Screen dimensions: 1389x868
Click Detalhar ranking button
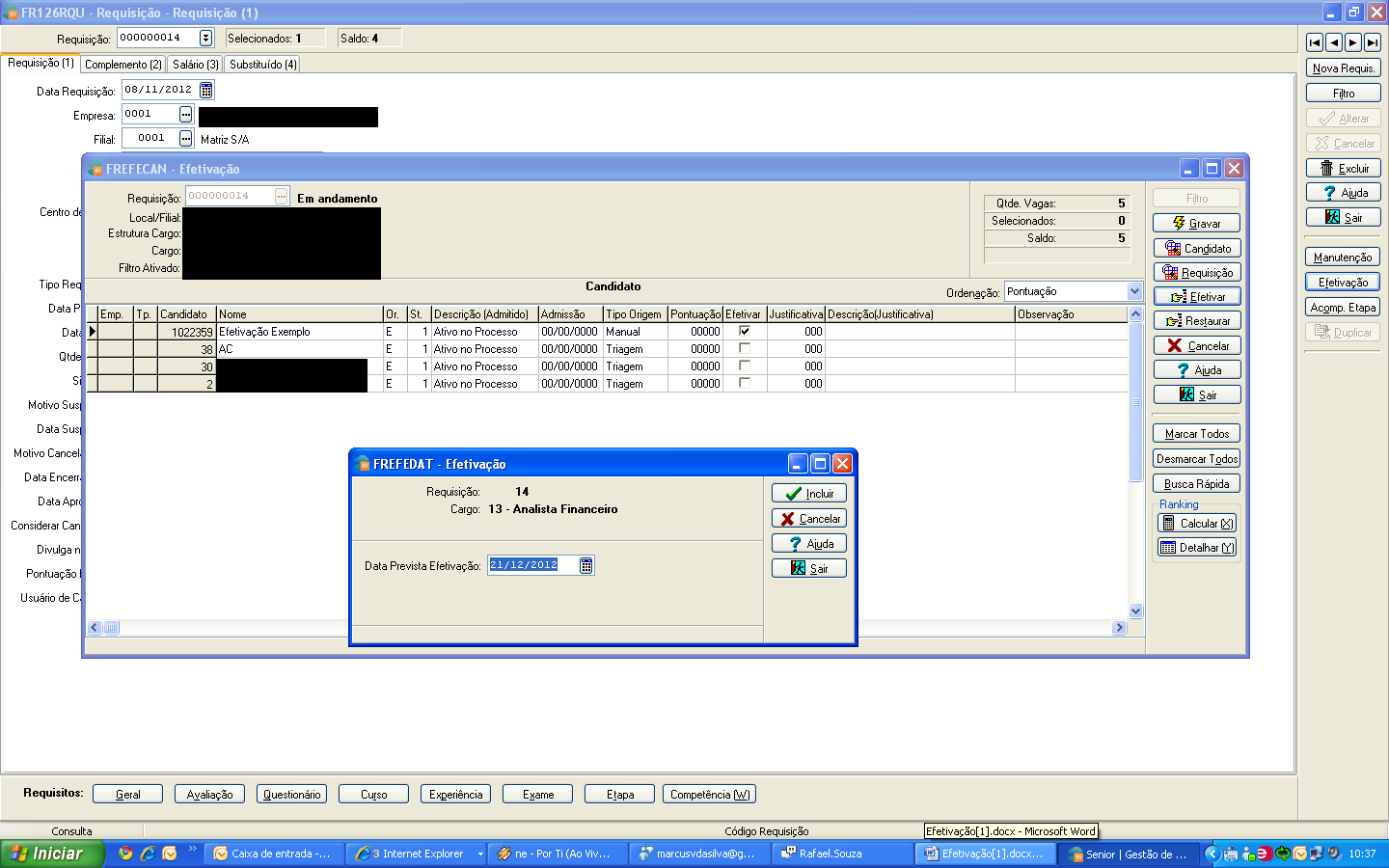[1197, 547]
